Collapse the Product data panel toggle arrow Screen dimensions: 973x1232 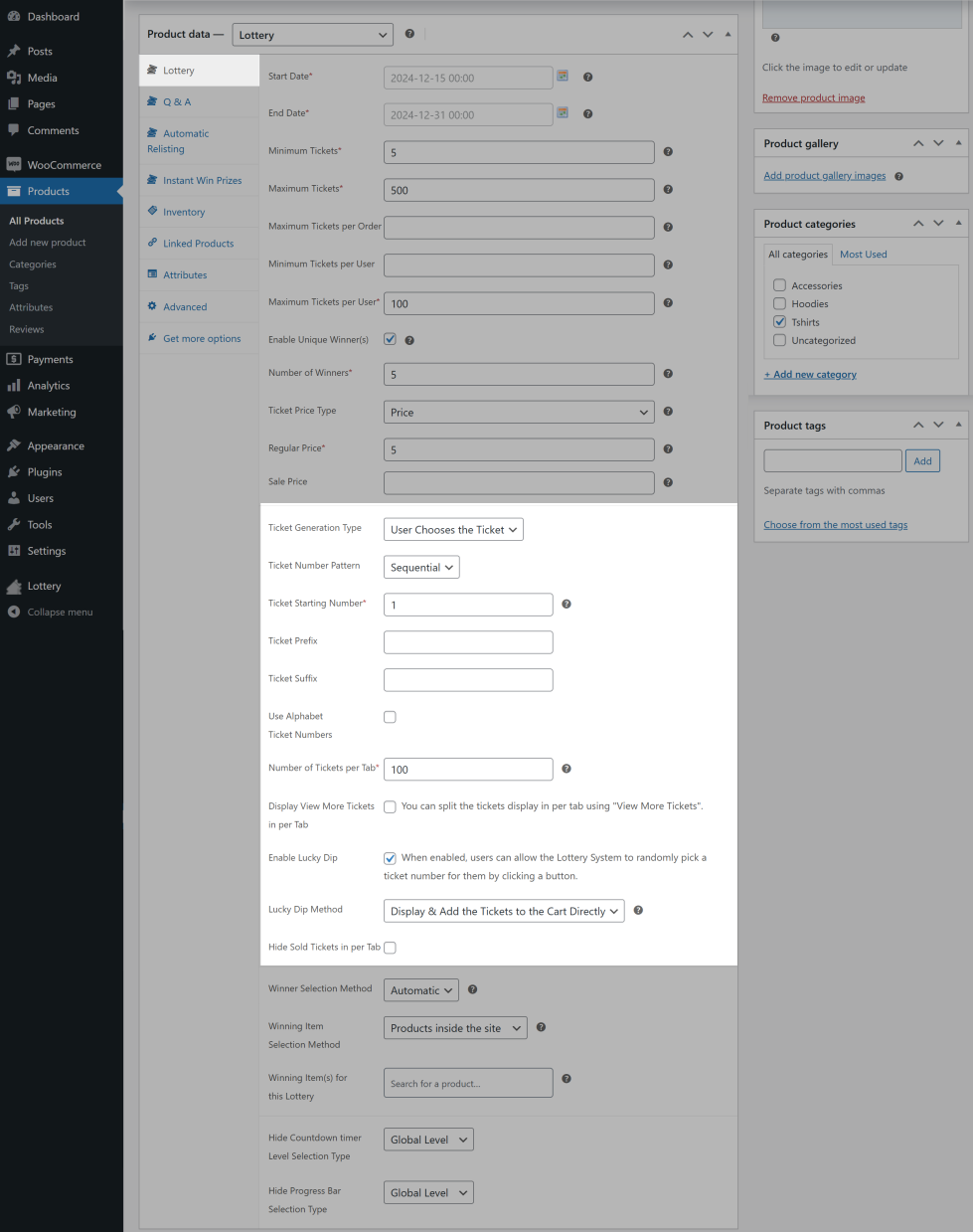tap(728, 34)
